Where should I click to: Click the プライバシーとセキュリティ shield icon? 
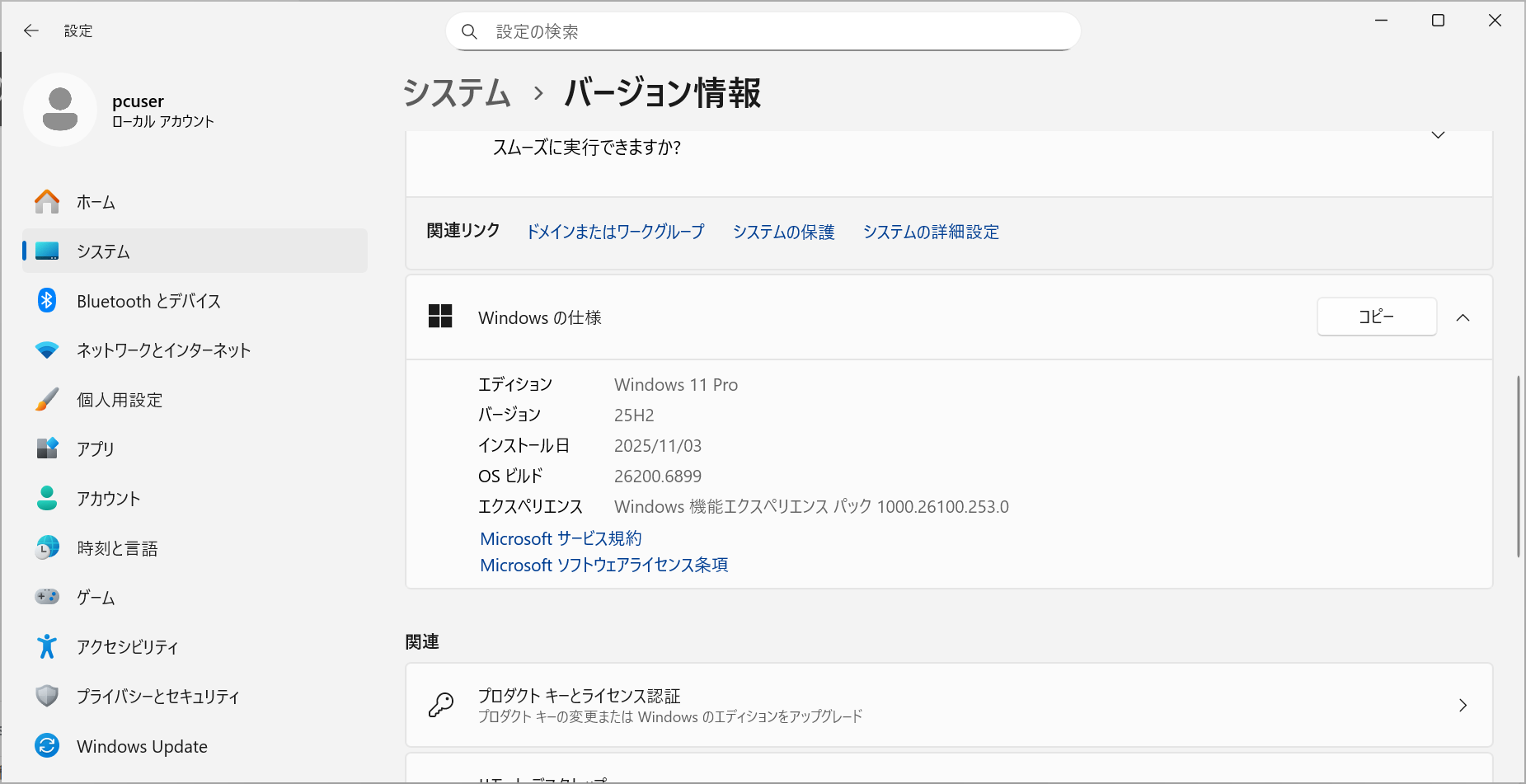pyautogui.click(x=47, y=697)
